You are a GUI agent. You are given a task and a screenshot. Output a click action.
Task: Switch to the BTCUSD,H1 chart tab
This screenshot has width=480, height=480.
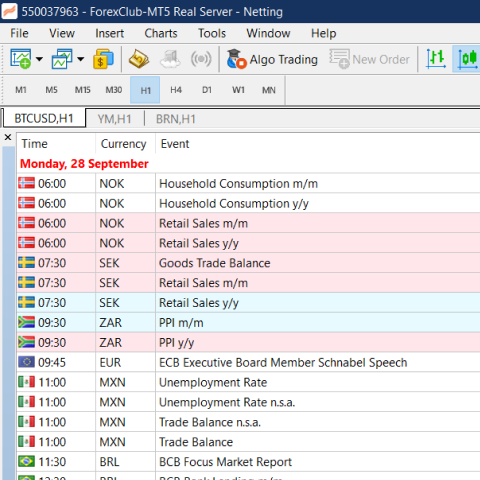coord(44,118)
